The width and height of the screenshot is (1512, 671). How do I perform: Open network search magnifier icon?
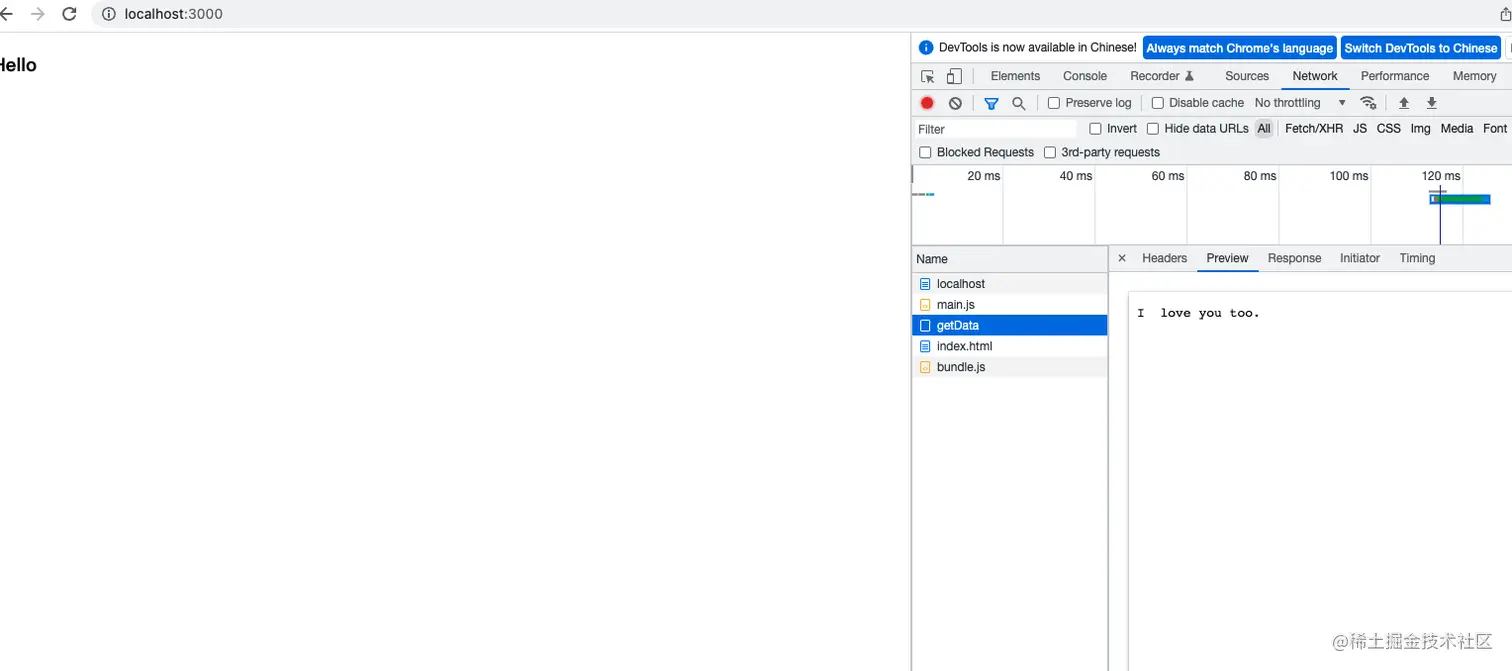tap(1018, 103)
